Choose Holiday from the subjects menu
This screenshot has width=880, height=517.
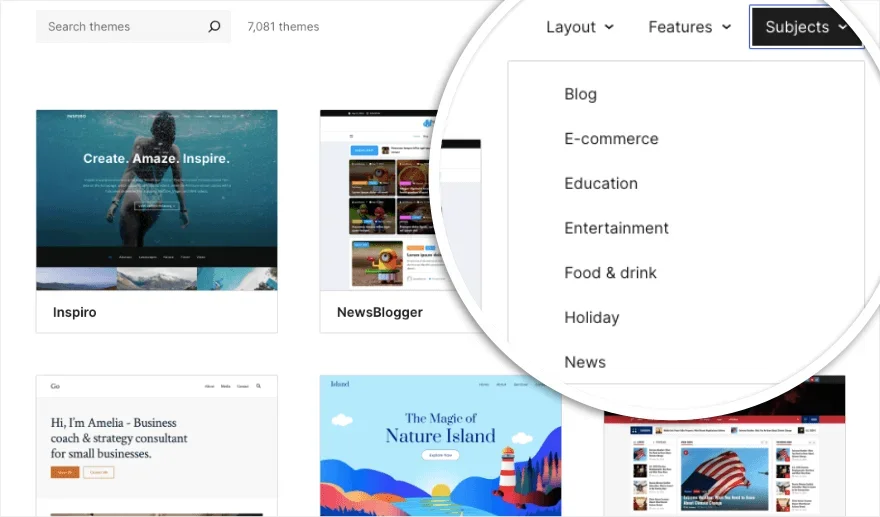591,317
